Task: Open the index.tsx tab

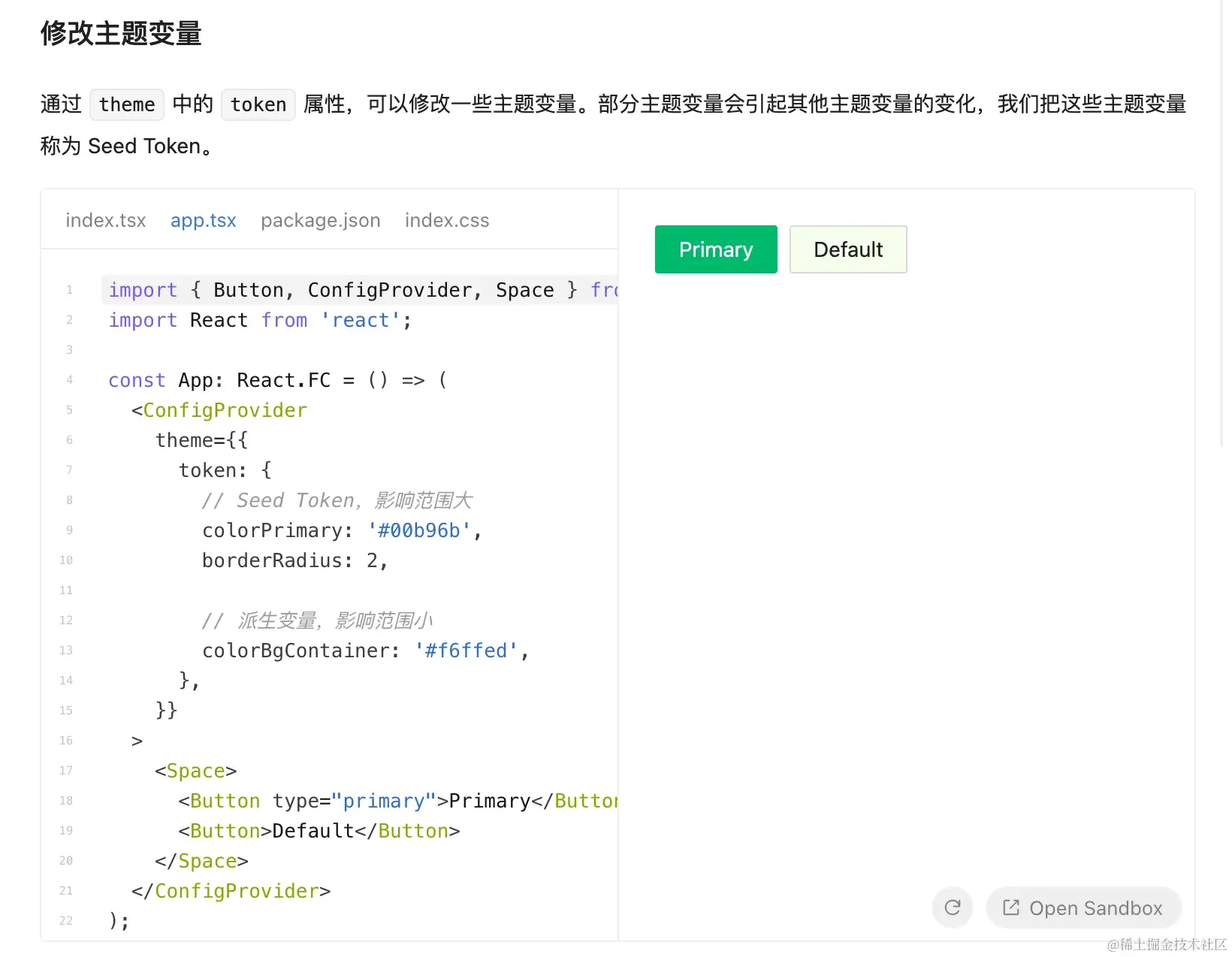Action: pyautogui.click(x=105, y=220)
